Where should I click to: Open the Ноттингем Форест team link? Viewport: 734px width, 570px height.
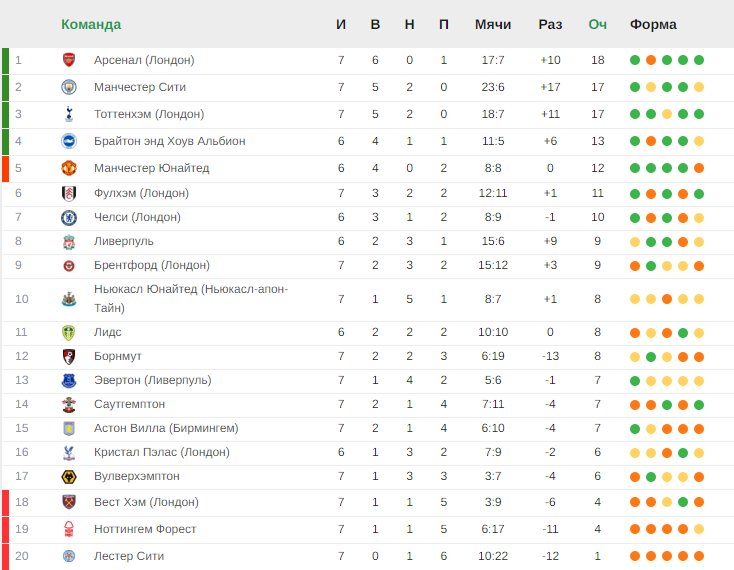coord(145,529)
